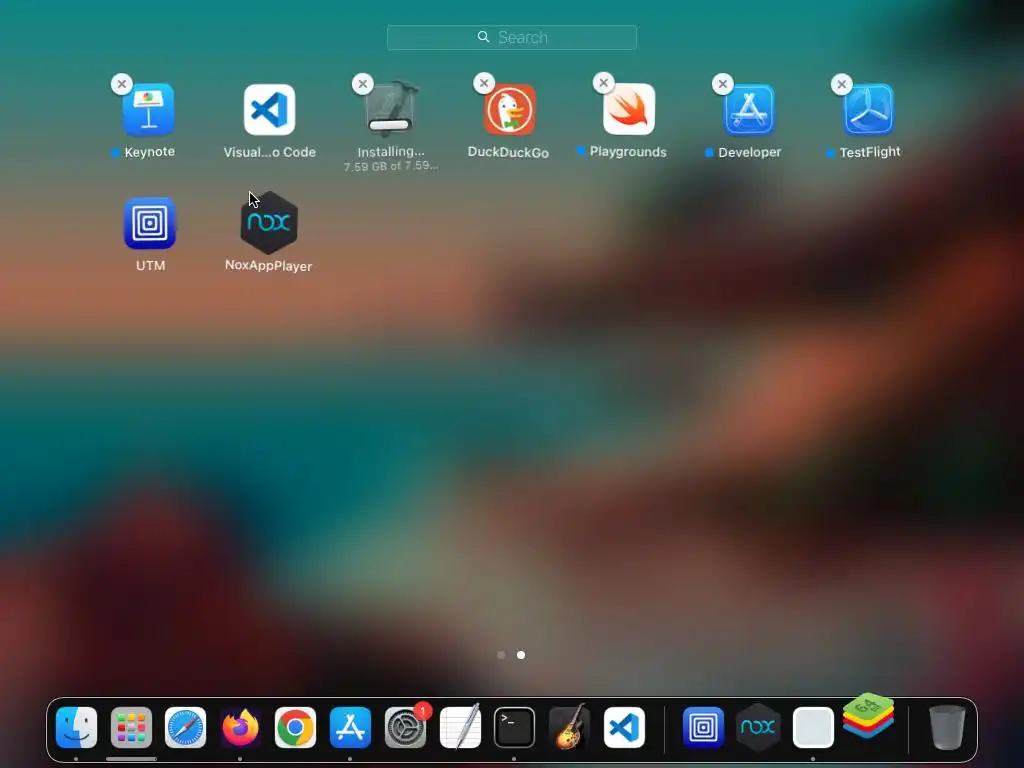This screenshot has width=1024, height=768.
Task: Open Visual Studio Code from the Dock
Action: coord(624,728)
